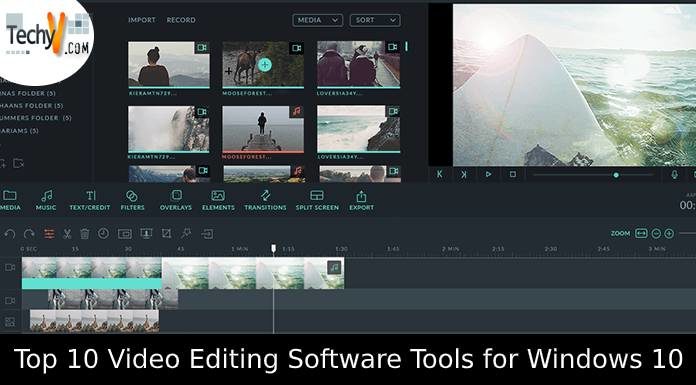
Task: Select the woman with bun thumbnail
Action: click(169, 65)
